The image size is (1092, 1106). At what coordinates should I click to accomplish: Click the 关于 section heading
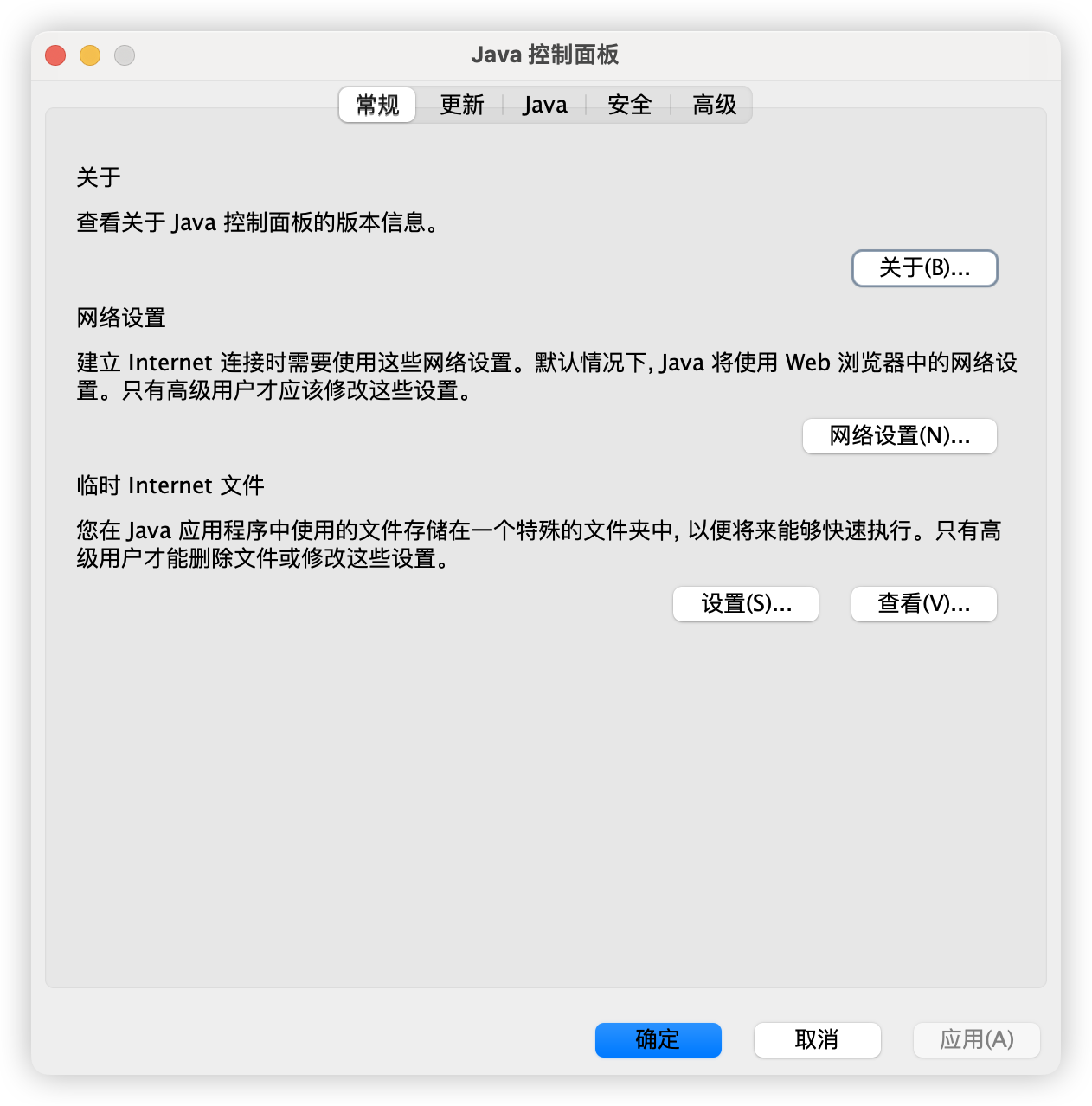(x=99, y=177)
